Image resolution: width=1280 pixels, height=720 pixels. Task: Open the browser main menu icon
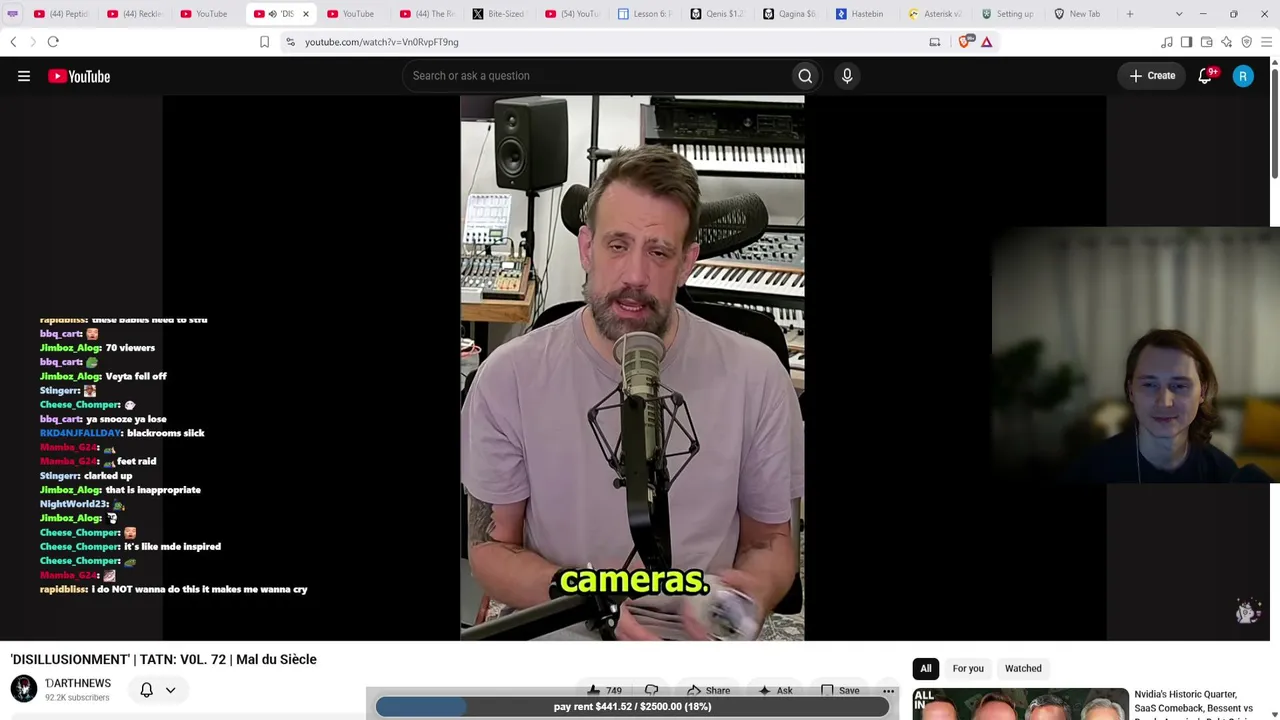tap(1267, 42)
